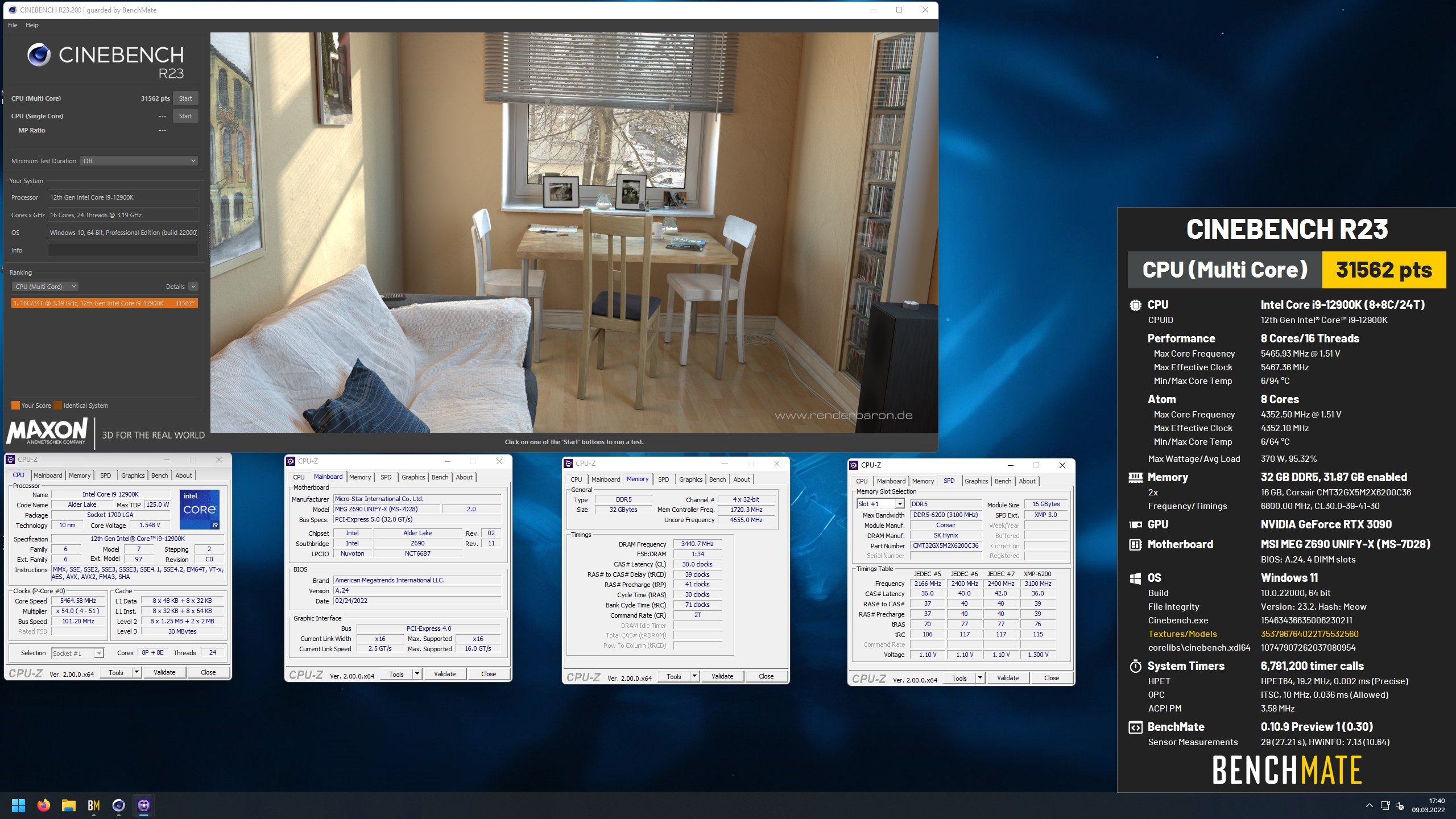This screenshot has width=1456, height=819.
Task: Click BenchMate GPU icon
Action: (x=1135, y=525)
